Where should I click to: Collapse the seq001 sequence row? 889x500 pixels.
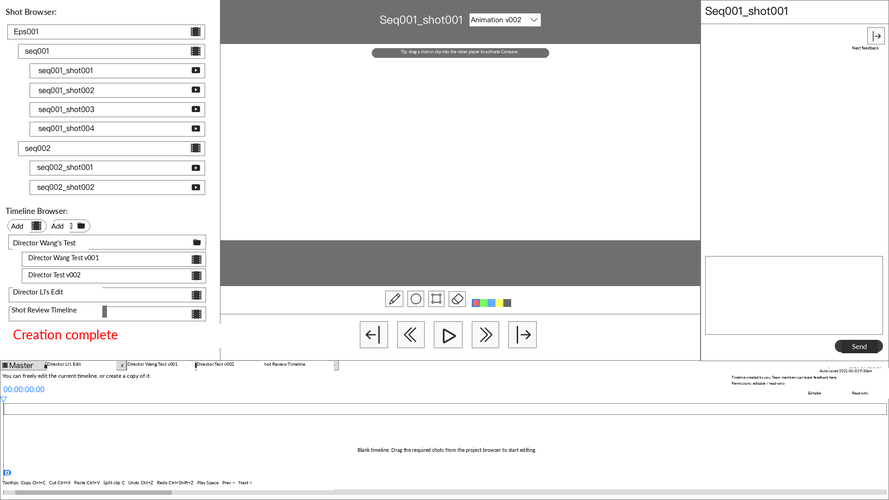pos(111,51)
